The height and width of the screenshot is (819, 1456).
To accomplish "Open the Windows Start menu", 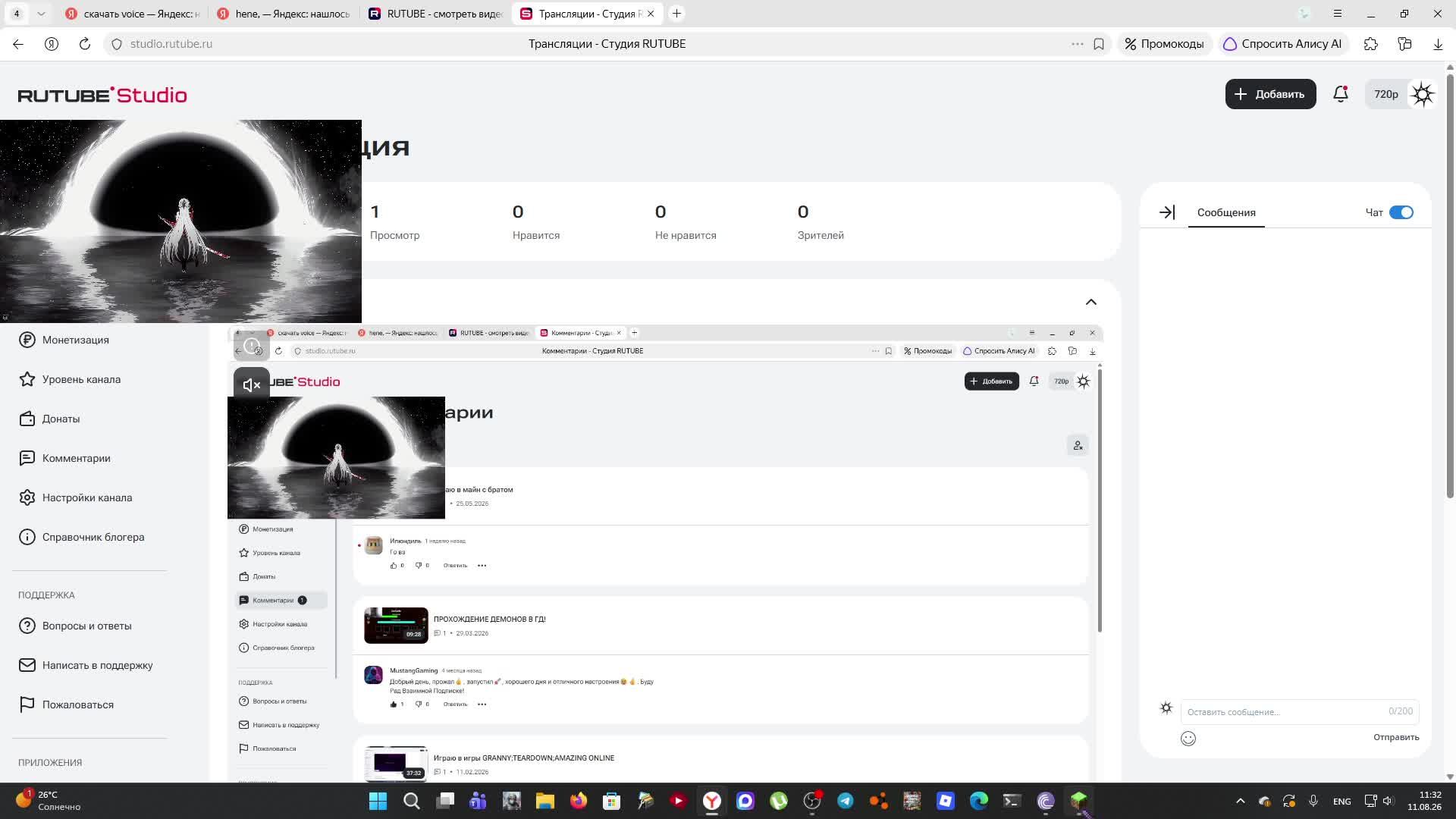I will click(378, 801).
